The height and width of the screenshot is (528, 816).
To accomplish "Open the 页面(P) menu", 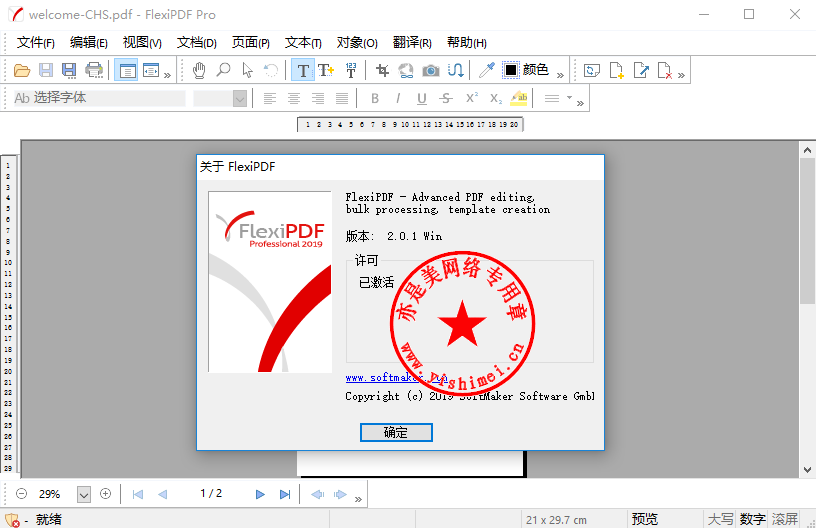I will click(x=251, y=43).
